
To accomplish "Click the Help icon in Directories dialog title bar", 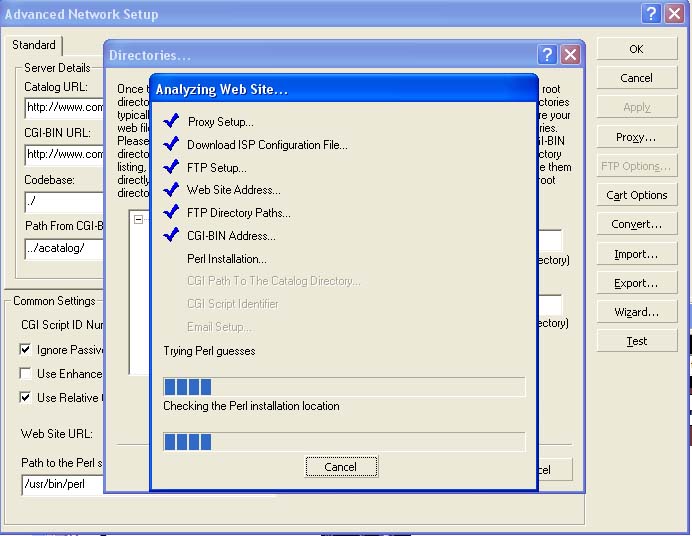I will coord(547,55).
